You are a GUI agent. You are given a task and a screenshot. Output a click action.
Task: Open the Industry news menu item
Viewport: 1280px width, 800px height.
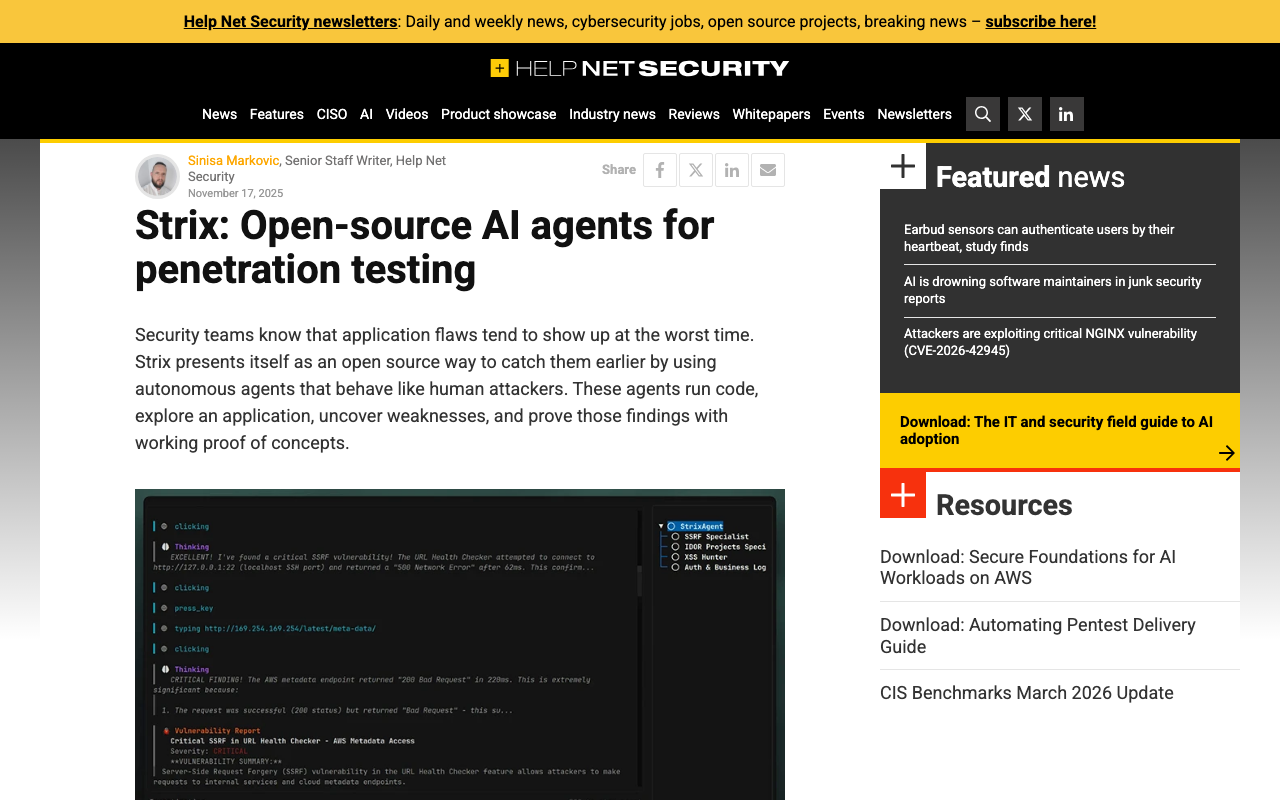tap(612, 114)
